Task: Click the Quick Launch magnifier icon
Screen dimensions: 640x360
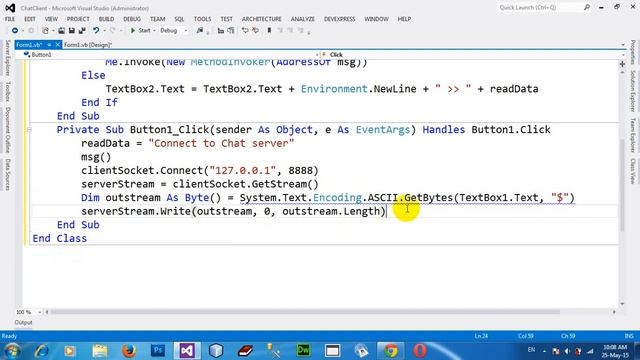Action: 587,7
